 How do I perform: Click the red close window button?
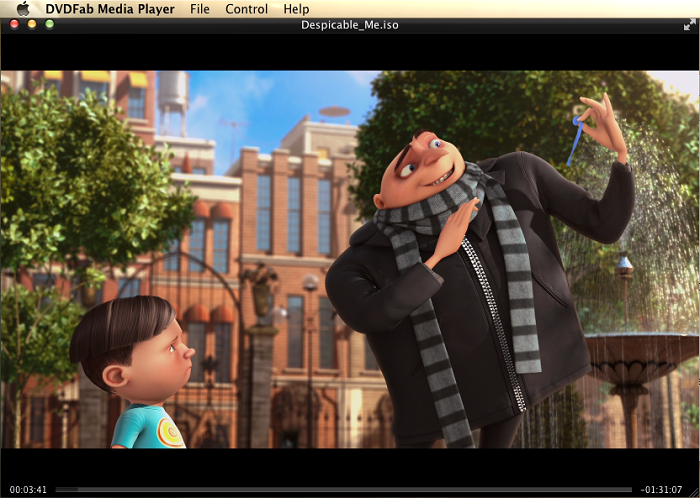click(x=14, y=24)
